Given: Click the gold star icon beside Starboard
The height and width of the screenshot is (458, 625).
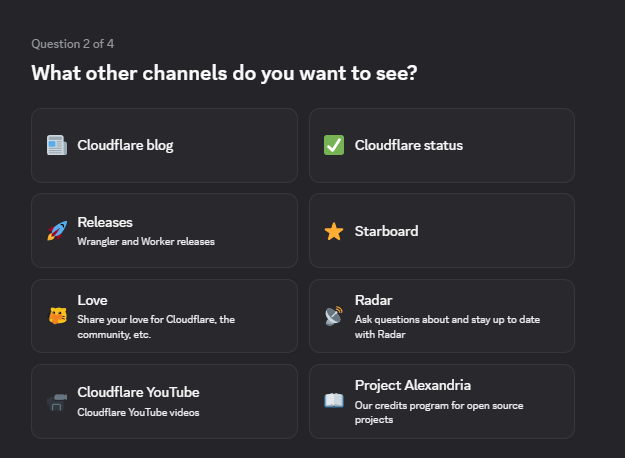Looking at the screenshot, I should 334,231.
